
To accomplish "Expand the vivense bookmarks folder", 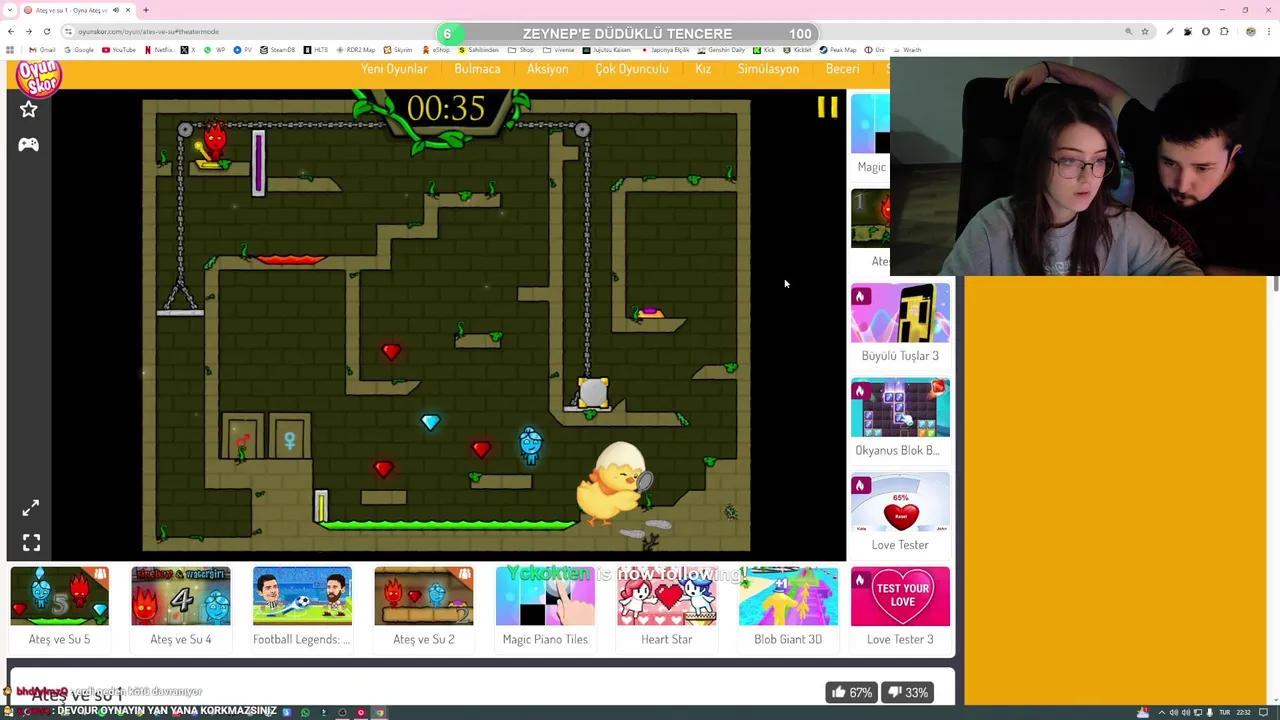I will tap(560, 50).
